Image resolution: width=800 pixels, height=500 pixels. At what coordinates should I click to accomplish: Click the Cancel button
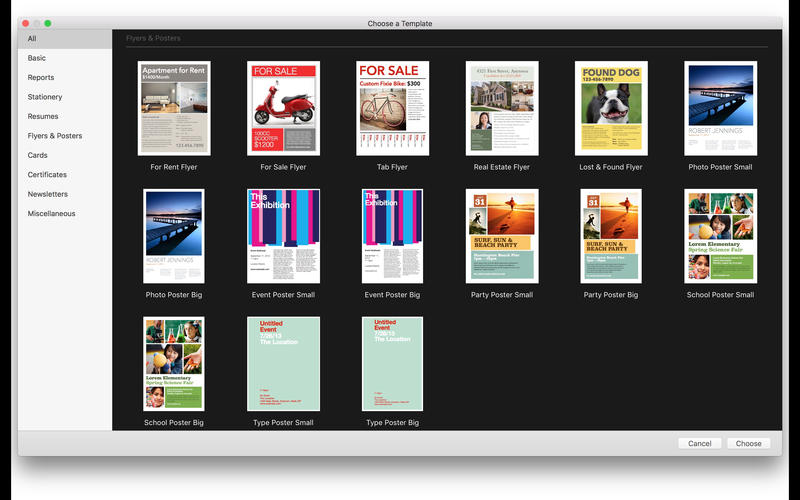point(699,443)
